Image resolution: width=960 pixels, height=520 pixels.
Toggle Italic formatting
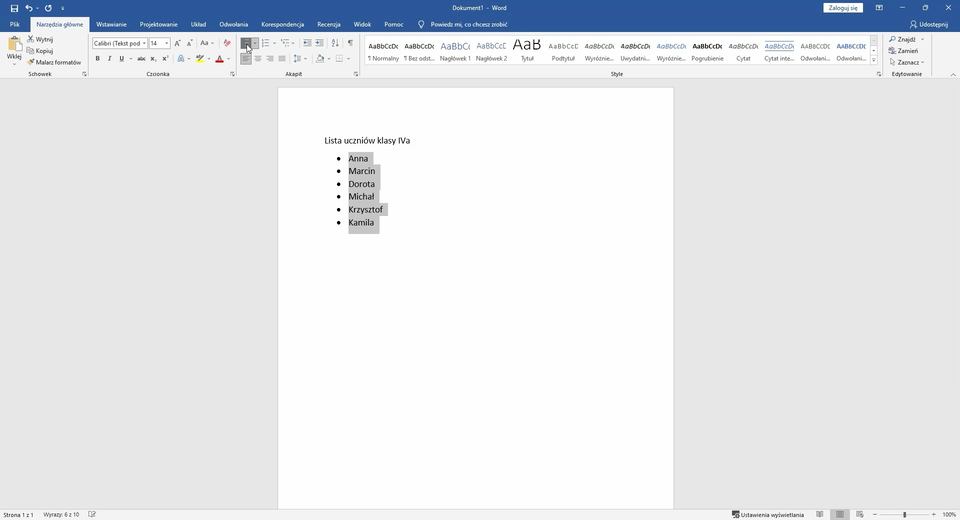109,59
